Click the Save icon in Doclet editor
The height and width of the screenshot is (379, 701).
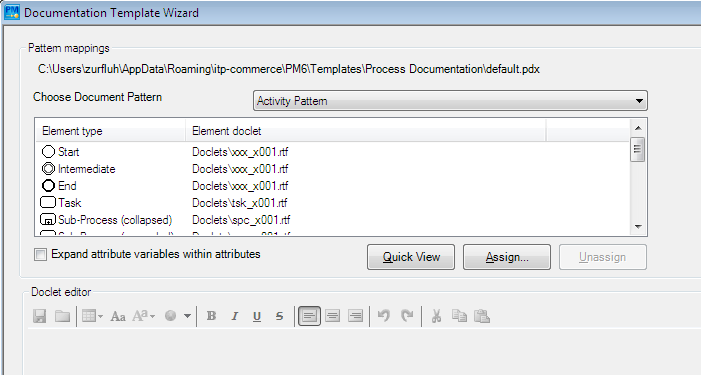(40, 316)
